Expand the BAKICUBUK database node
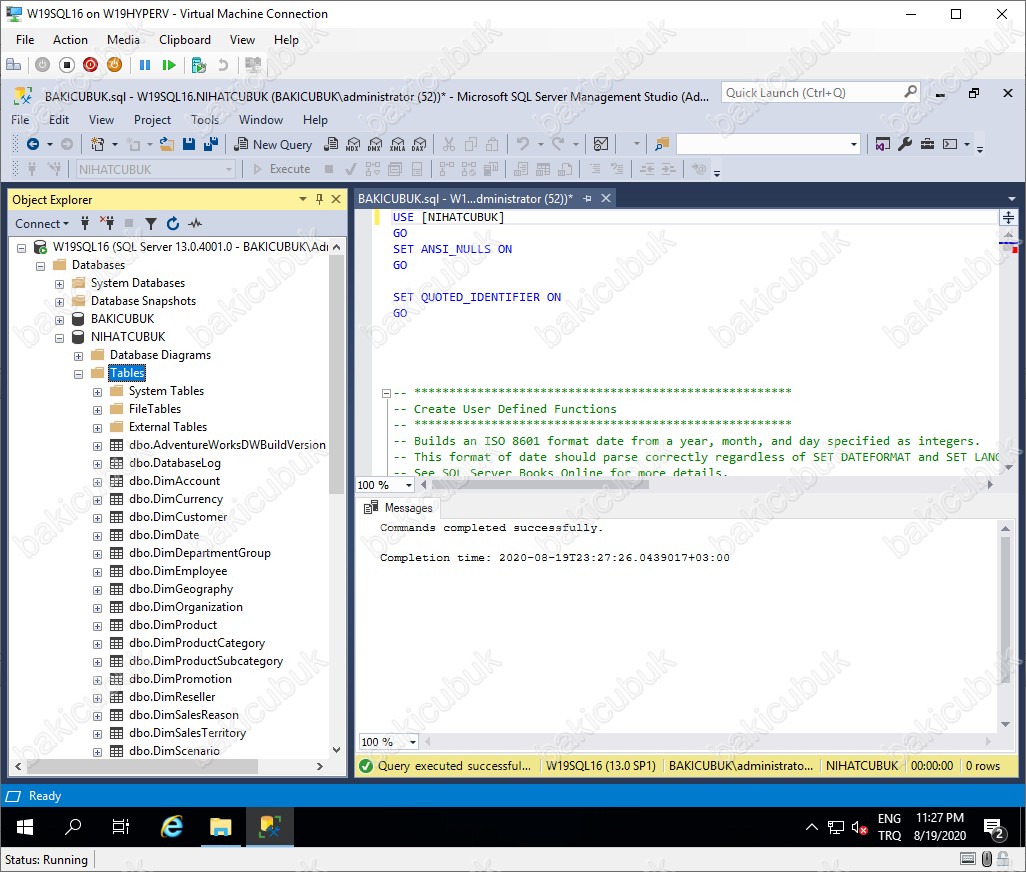Image resolution: width=1026 pixels, height=872 pixels. click(60, 320)
